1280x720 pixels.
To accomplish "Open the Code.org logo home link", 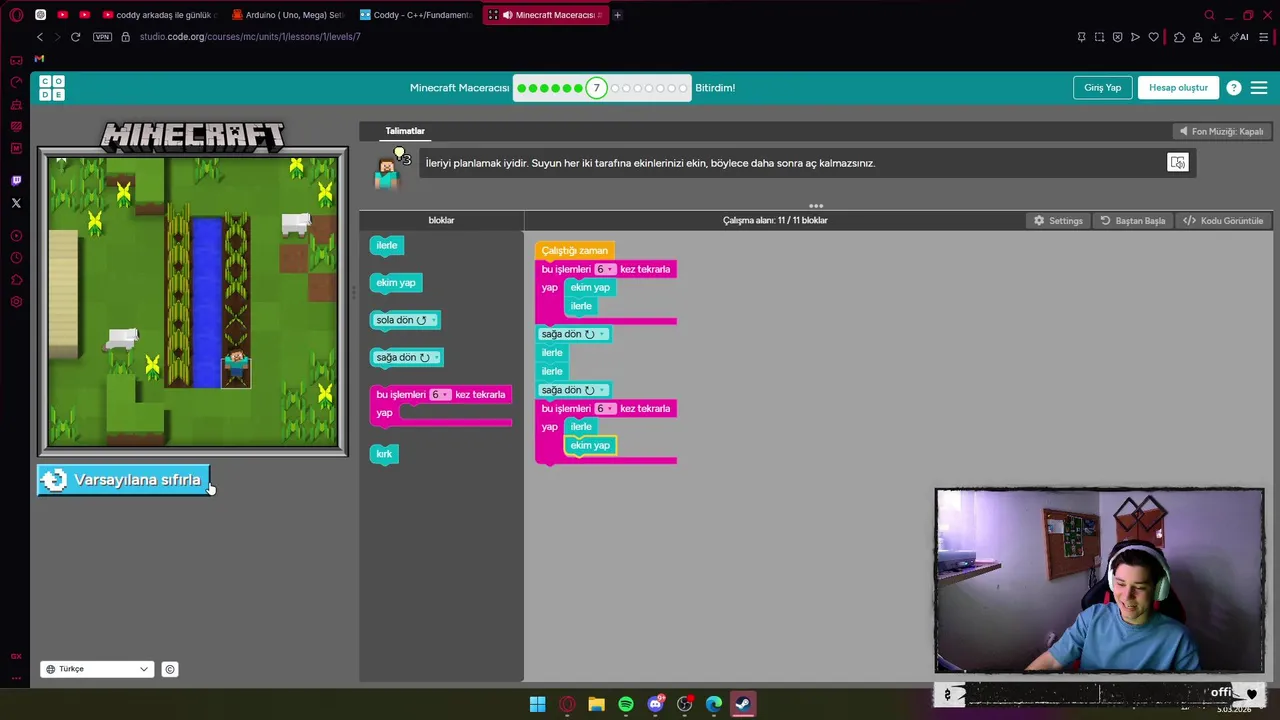I will click(x=52, y=88).
